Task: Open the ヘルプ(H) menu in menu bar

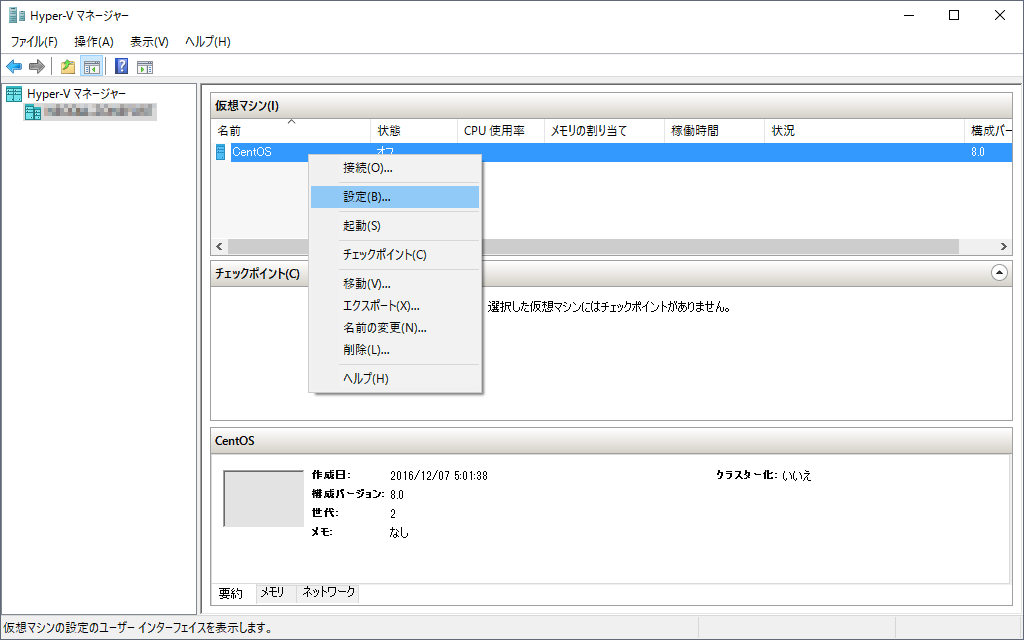Action: pyautogui.click(x=208, y=42)
